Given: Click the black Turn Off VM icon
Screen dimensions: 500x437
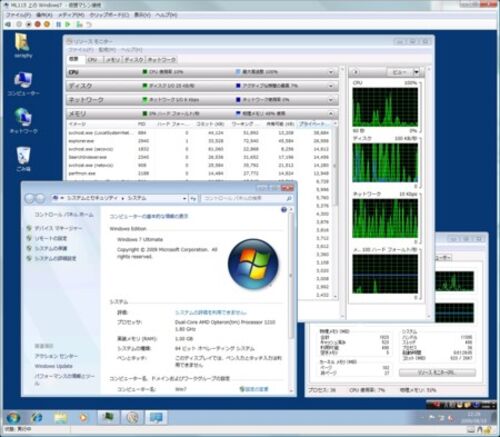Looking at the screenshot, I should pyautogui.click(x=29, y=24).
